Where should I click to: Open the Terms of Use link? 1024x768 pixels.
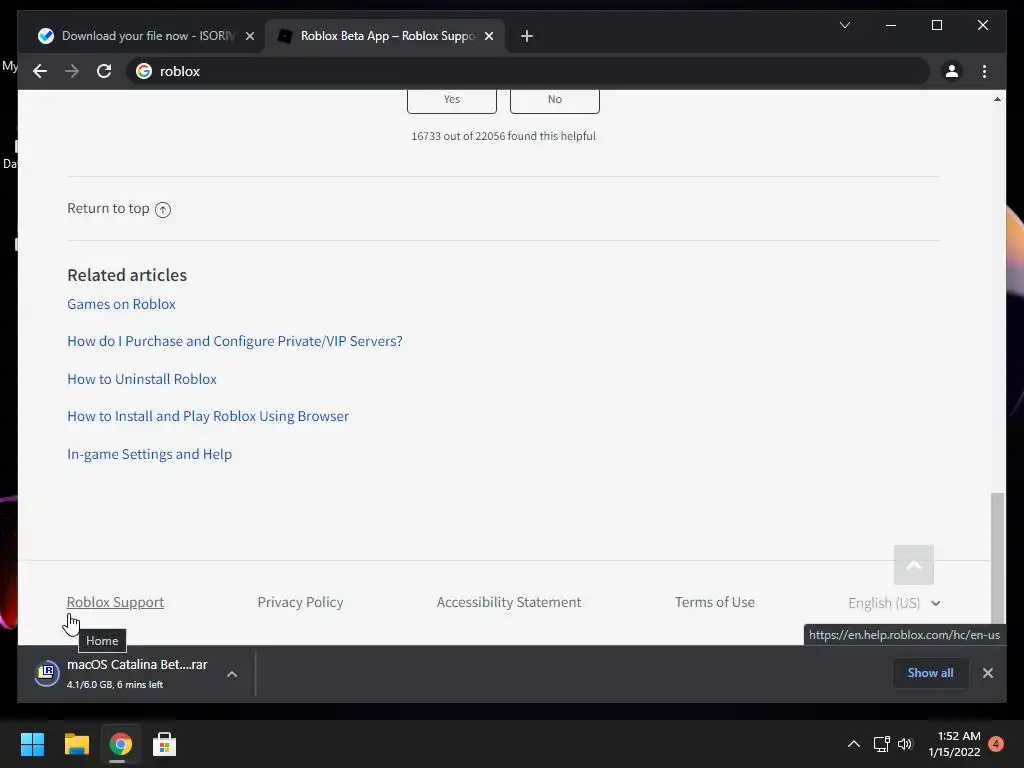(714, 602)
